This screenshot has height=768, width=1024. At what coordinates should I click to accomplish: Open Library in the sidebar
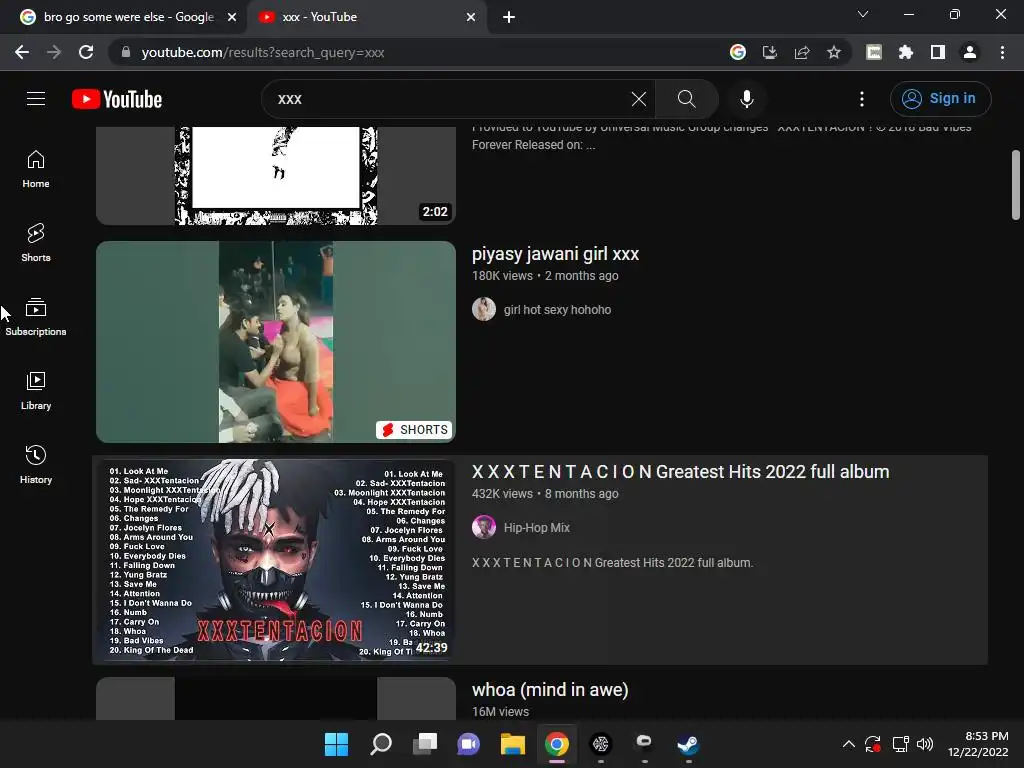coord(36,391)
